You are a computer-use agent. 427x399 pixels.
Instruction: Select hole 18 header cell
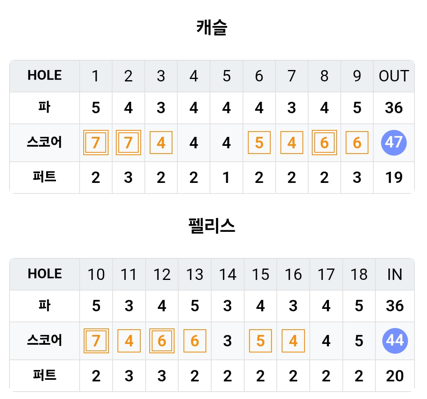pyautogui.click(x=359, y=274)
